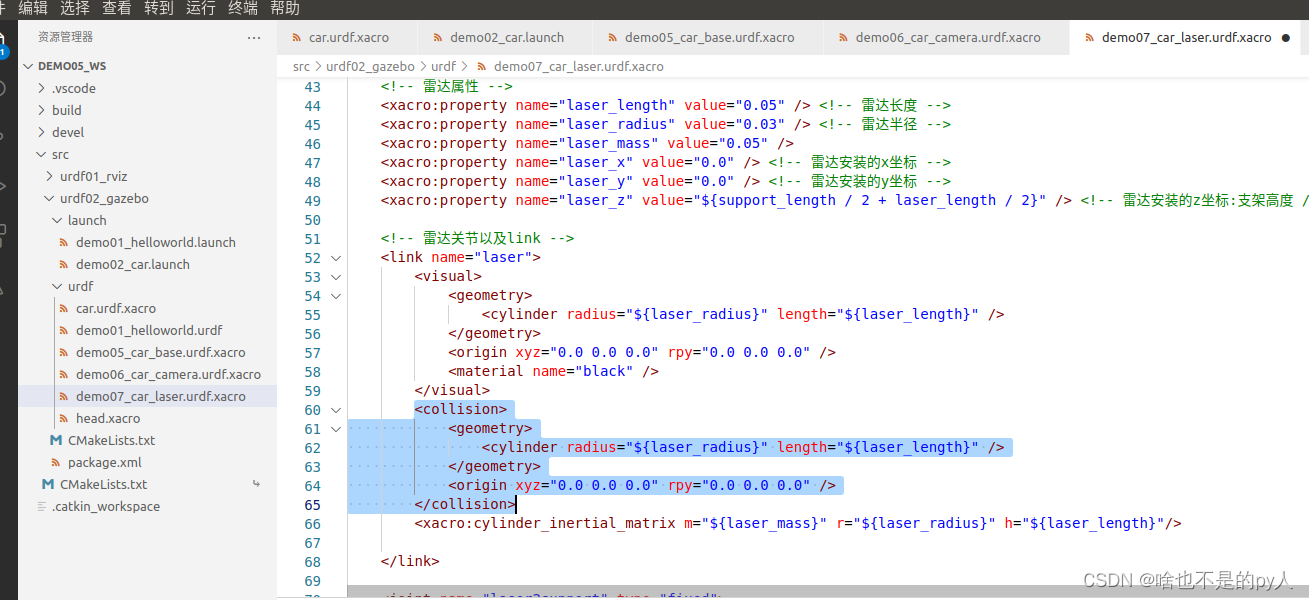Click the icon beside package.xml
This screenshot has height=600, width=1309.
(x=56, y=462)
